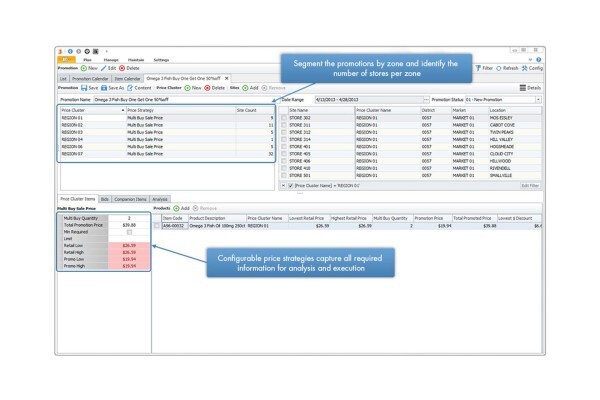Delete the selected Price Cluster
The width and height of the screenshot is (600, 400).
click(207, 88)
